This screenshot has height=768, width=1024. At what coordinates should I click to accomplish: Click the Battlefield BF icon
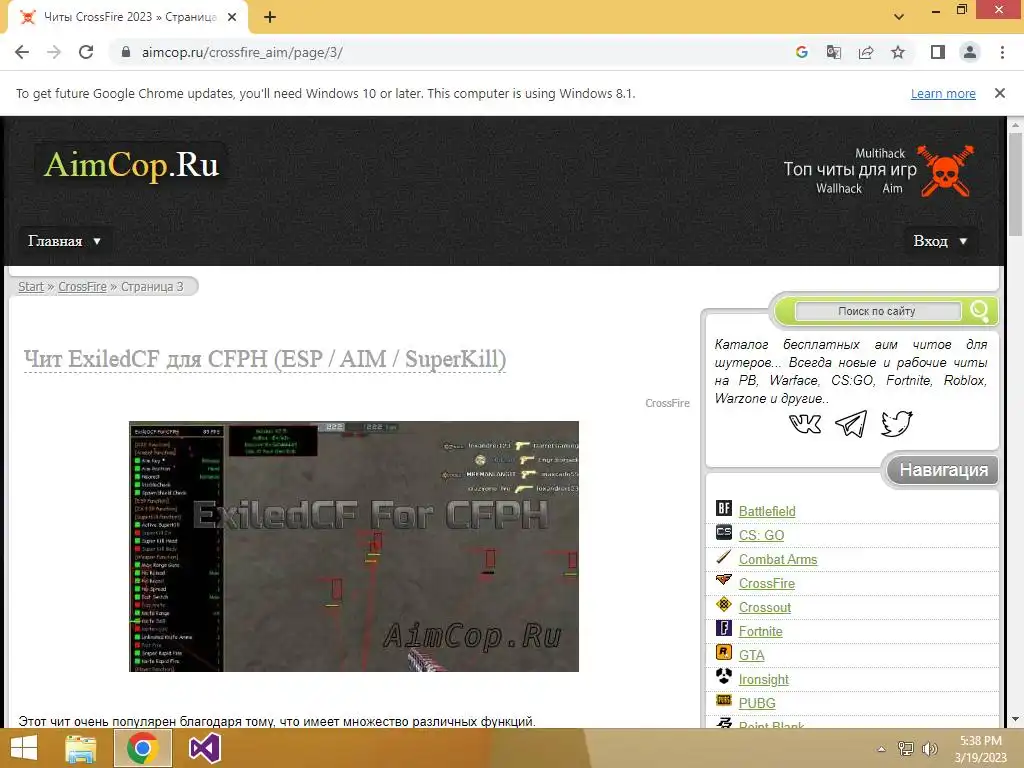(724, 508)
